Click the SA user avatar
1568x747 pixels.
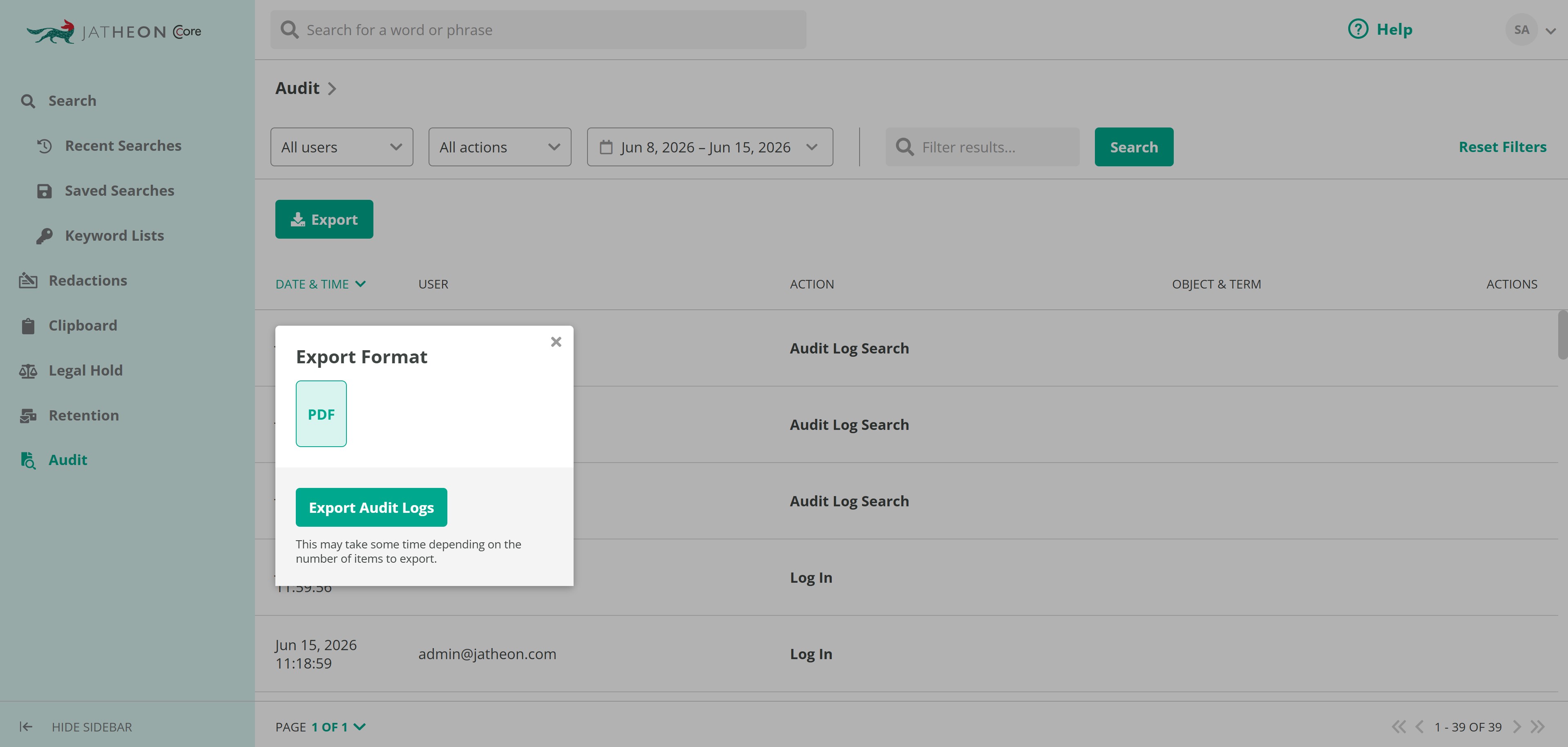click(x=1521, y=30)
